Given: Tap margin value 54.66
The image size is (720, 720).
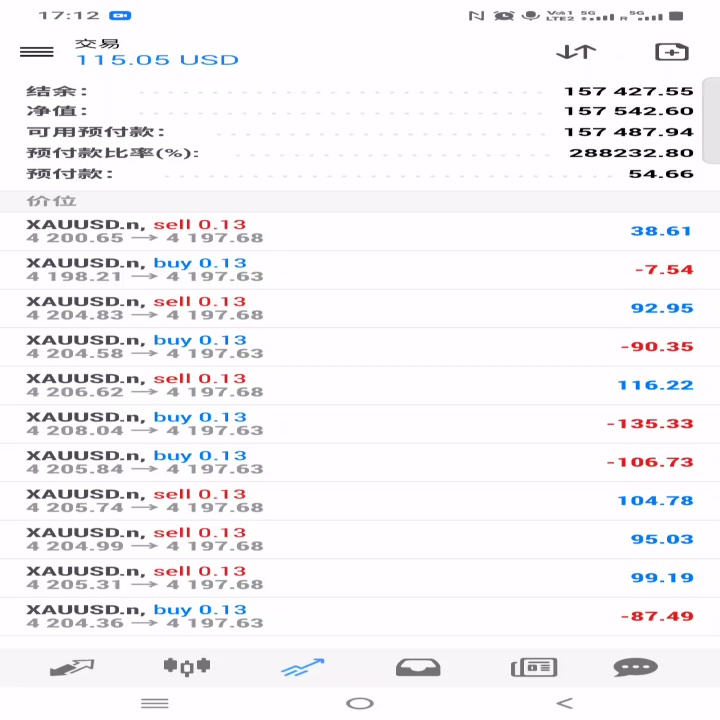Looking at the screenshot, I should point(661,174).
